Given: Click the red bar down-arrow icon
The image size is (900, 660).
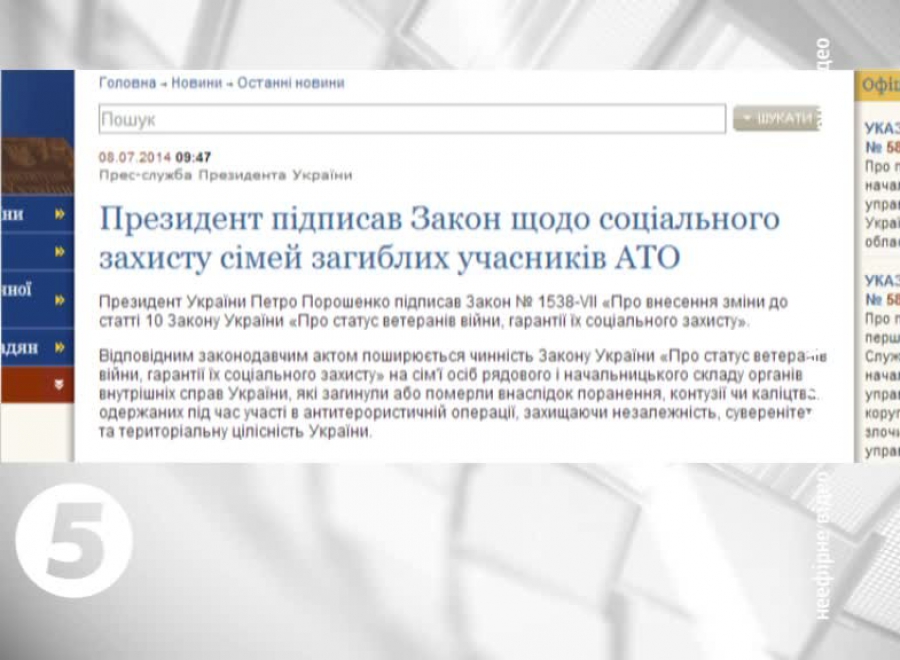Looking at the screenshot, I should tap(59, 384).
